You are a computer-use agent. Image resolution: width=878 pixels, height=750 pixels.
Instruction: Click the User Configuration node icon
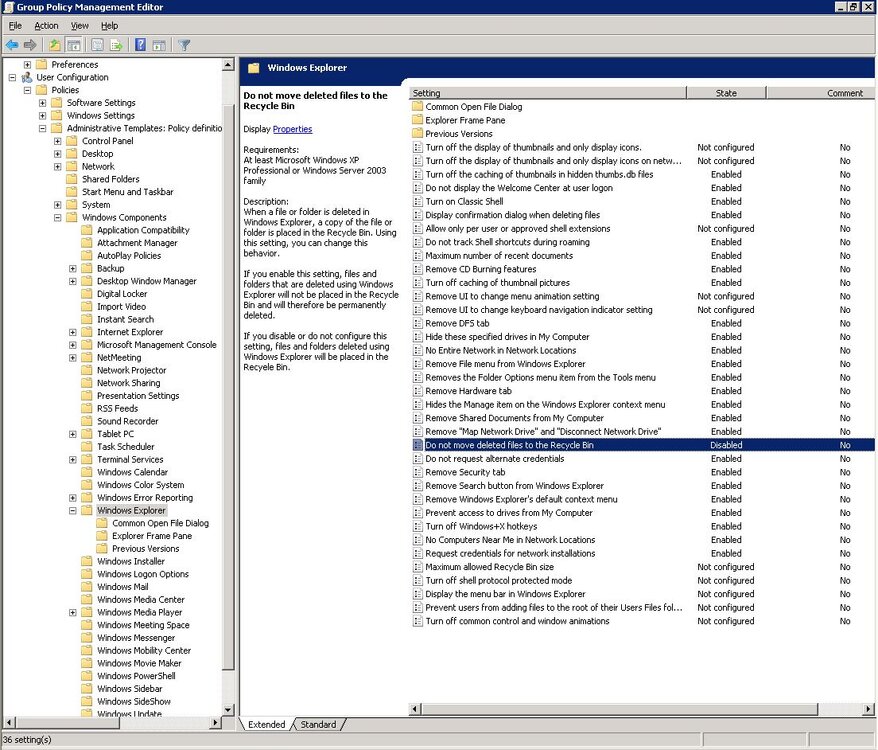tap(27, 77)
